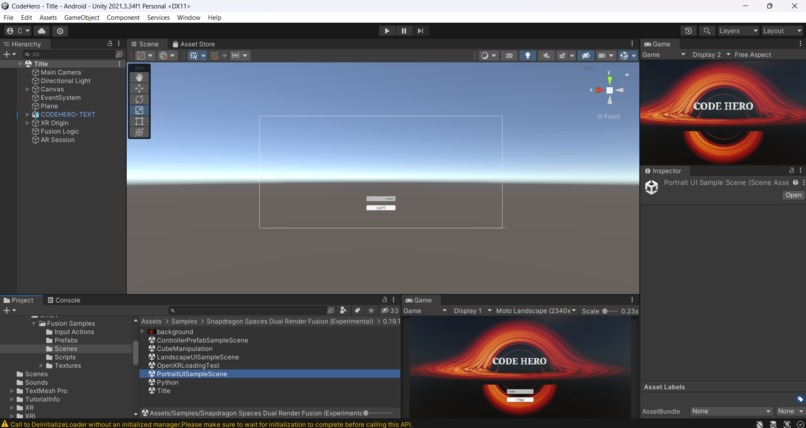Toggle scene visibility (crossed eye) in Scene toolbar
This screenshot has height=428, width=806.
pyautogui.click(x=585, y=55)
